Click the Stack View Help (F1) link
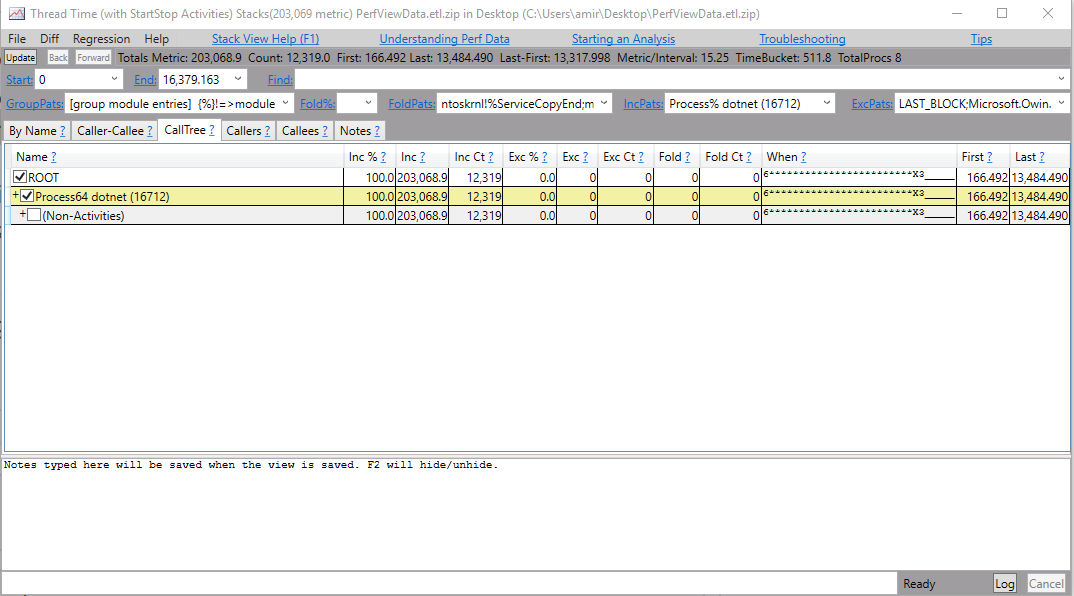Viewport: 1074px width, 596px height. 264,38
